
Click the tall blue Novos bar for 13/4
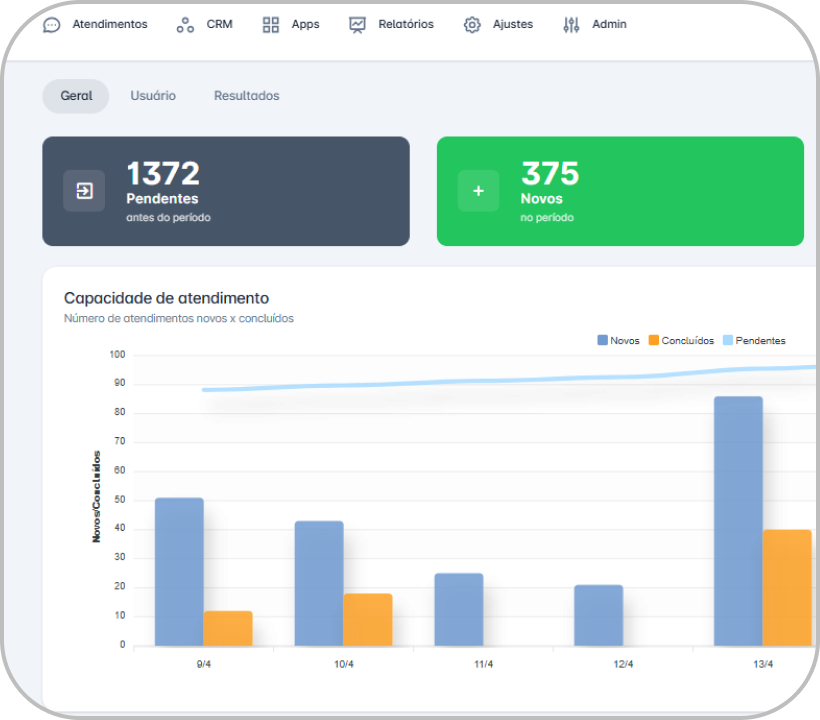click(x=738, y=520)
